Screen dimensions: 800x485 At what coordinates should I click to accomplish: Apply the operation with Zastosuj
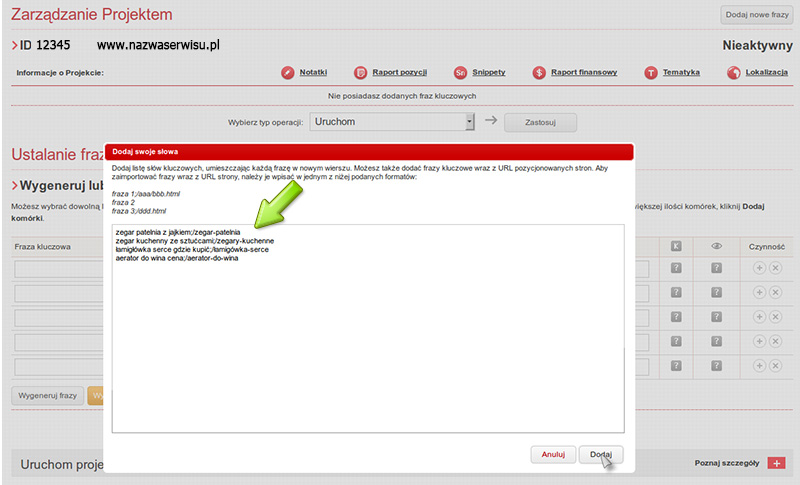click(540, 122)
